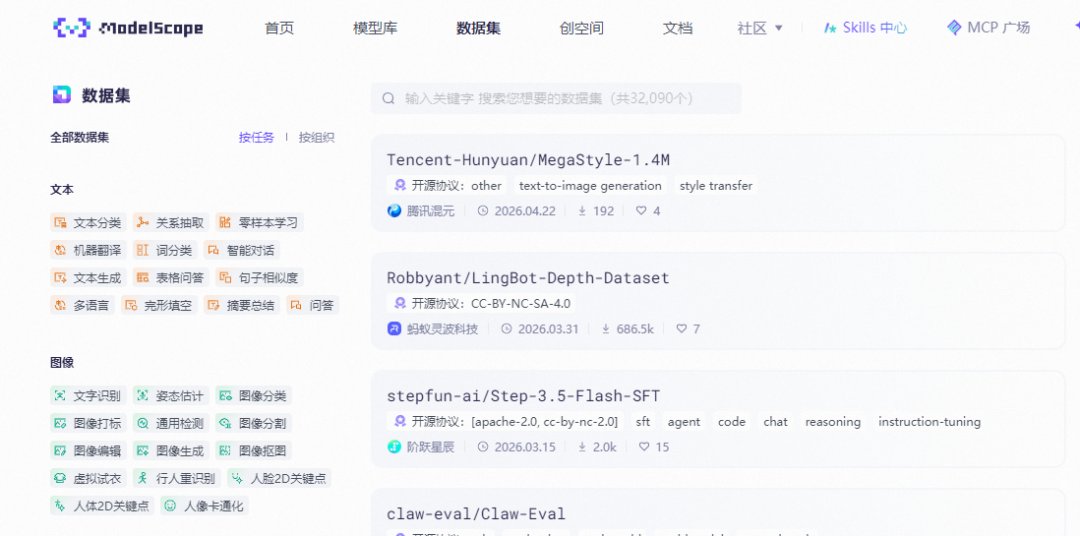Click the 蚂蚁灵波科技 organization avatar
The height and width of the screenshot is (536, 1080).
click(x=394, y=329)
